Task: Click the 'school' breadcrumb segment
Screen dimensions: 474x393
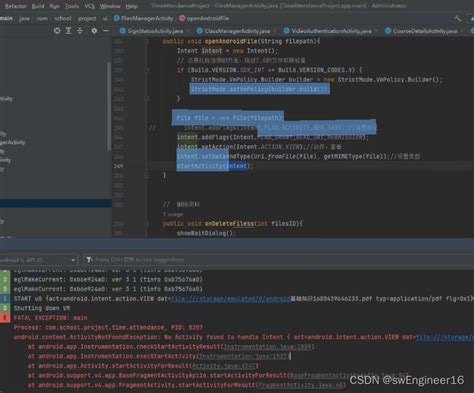Action: click(63, 18)
